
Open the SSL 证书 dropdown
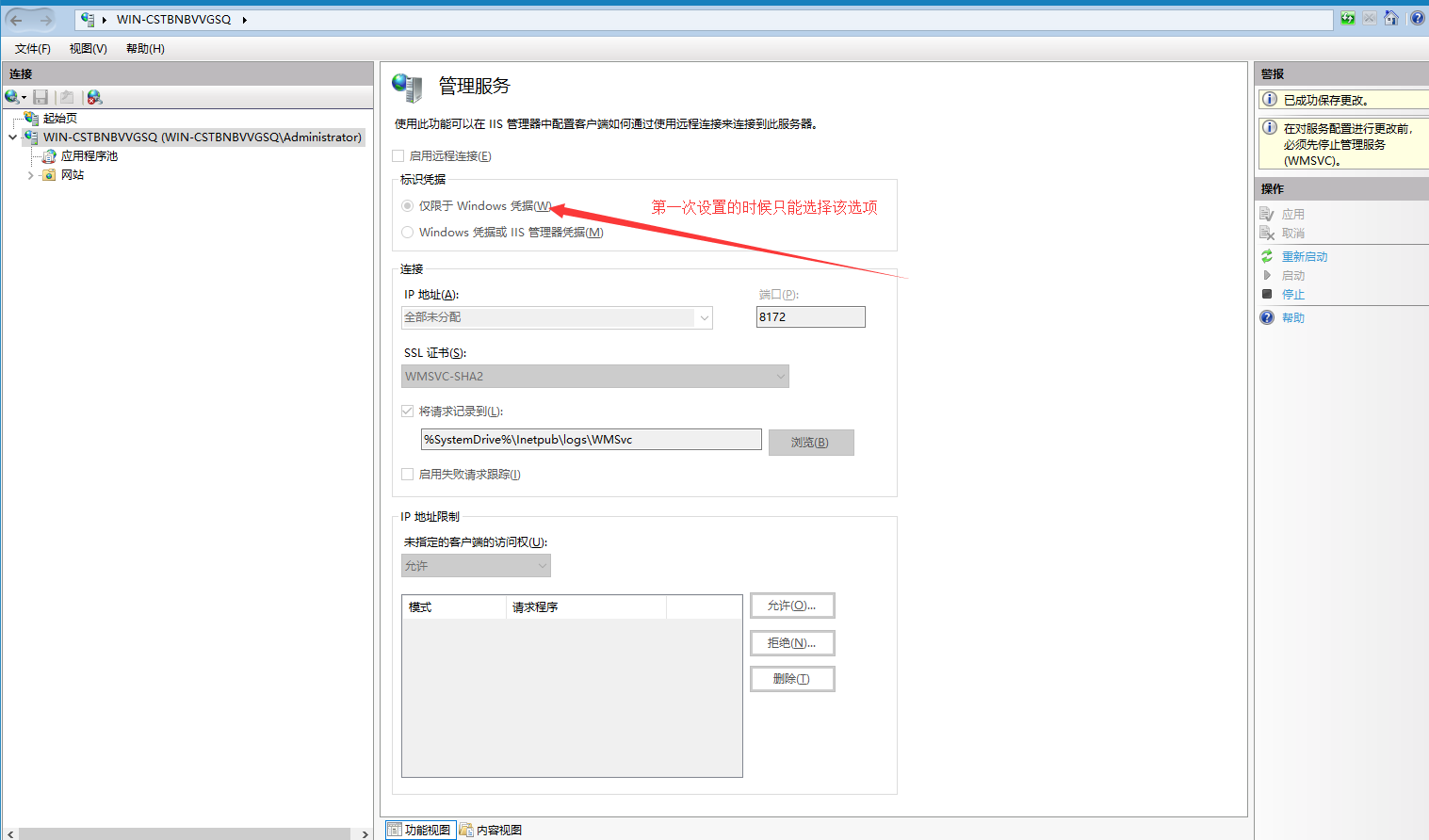780,376
